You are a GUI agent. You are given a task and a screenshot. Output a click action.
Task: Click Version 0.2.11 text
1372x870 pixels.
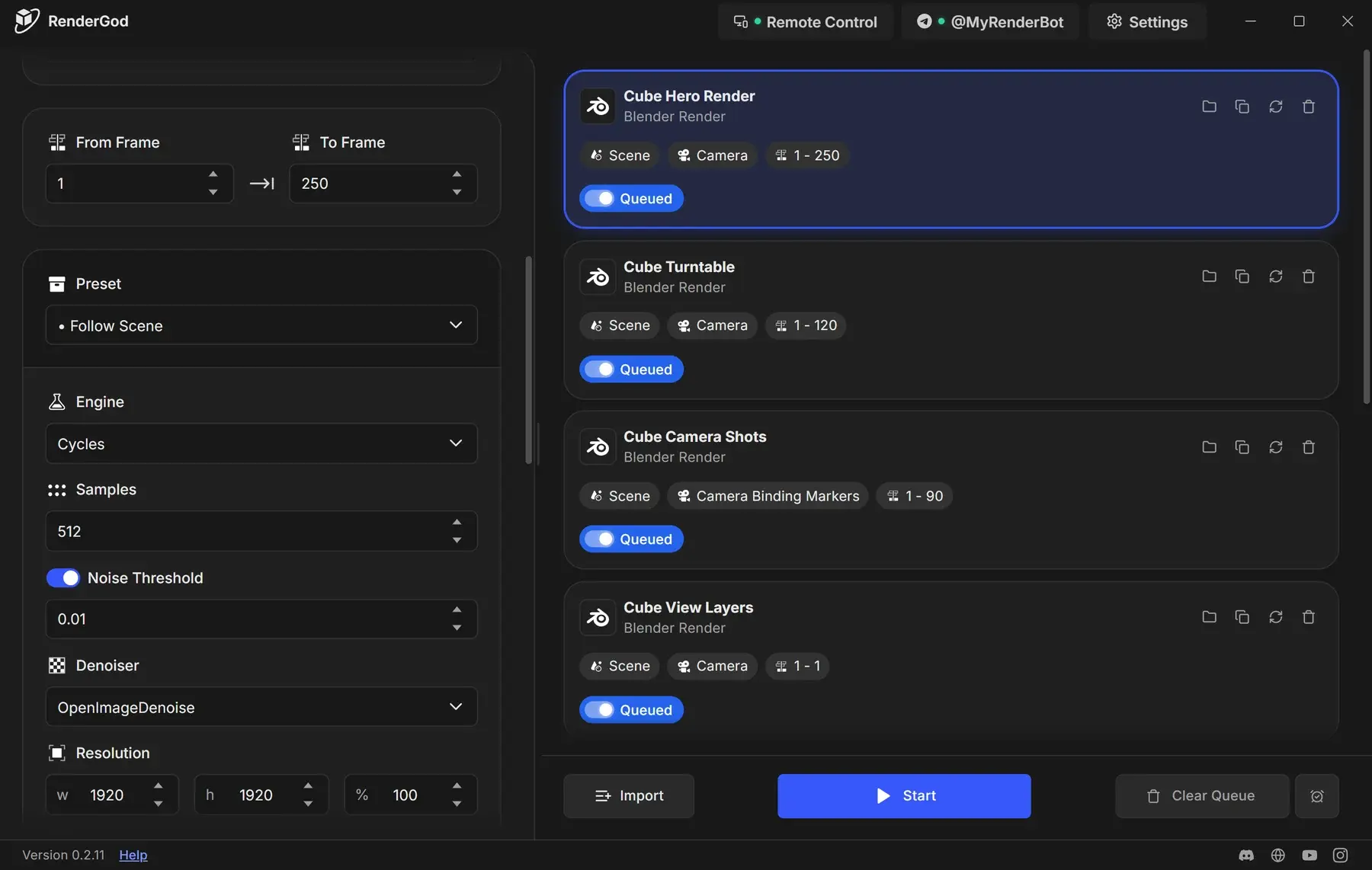pos(63,855)
